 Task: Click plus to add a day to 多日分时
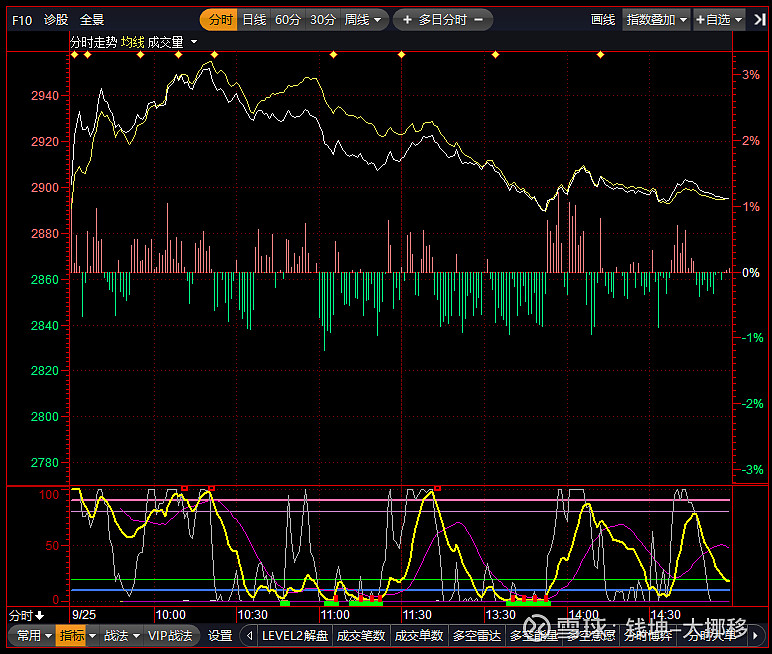407,20
